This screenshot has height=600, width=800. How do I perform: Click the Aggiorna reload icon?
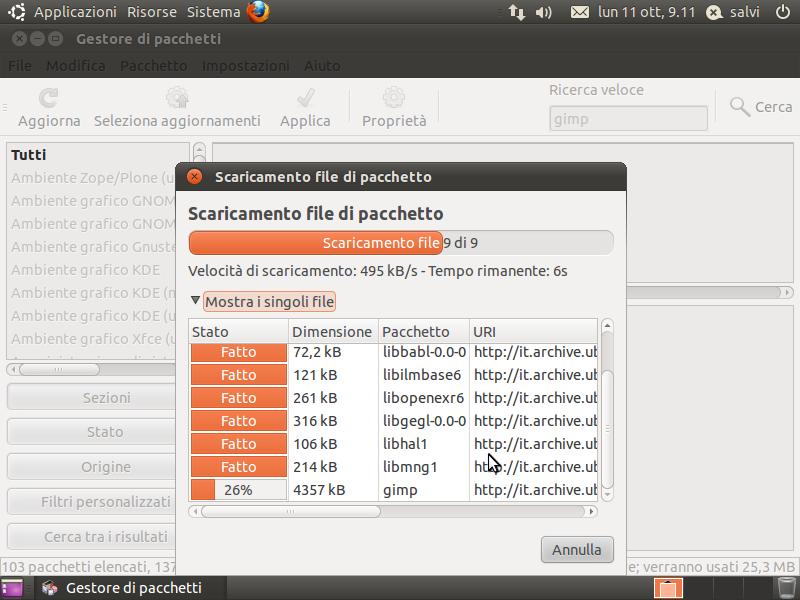click(x=49, y=97)
